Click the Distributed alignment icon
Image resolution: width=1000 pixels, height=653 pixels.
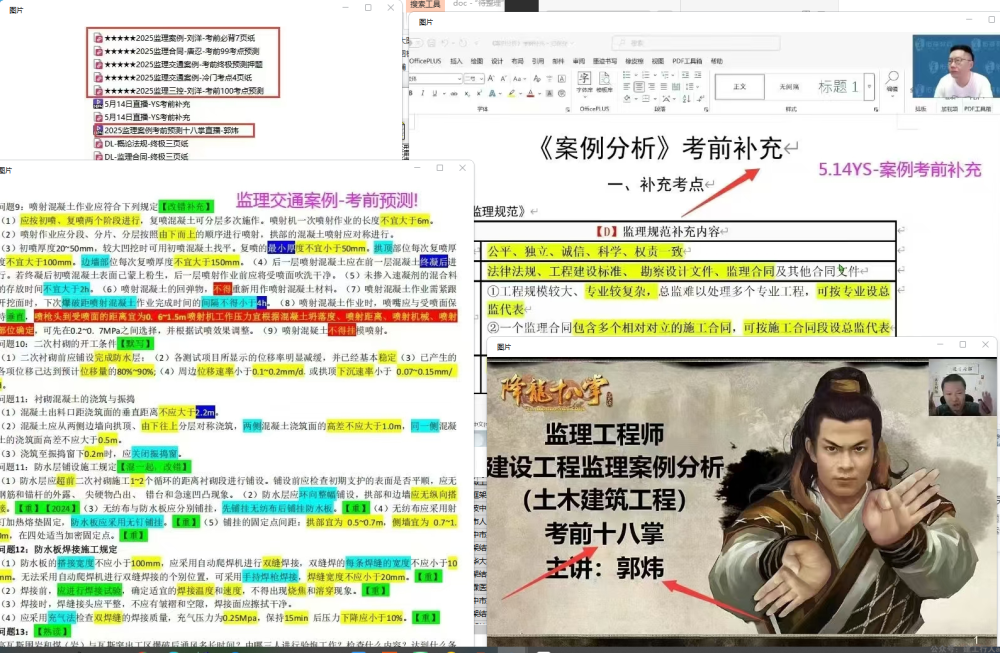tap(676, 87)
